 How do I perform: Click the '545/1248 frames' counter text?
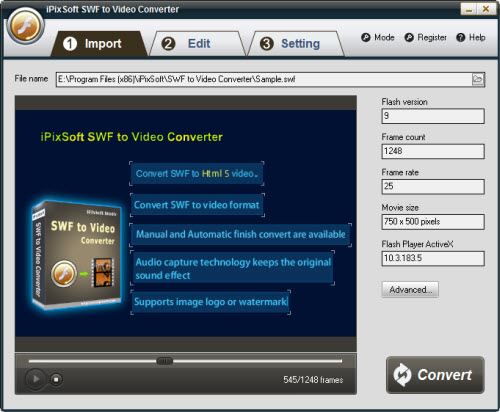coord(313,380)
